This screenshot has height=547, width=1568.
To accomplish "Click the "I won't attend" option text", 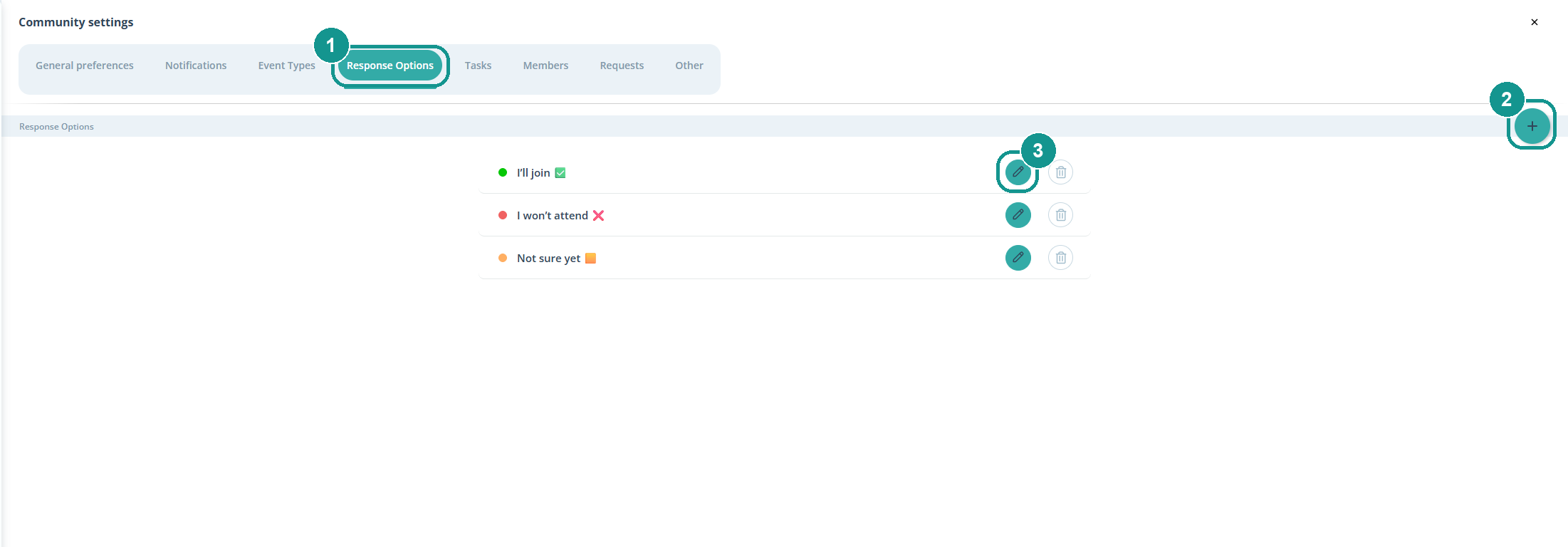I will pos(553,216).
